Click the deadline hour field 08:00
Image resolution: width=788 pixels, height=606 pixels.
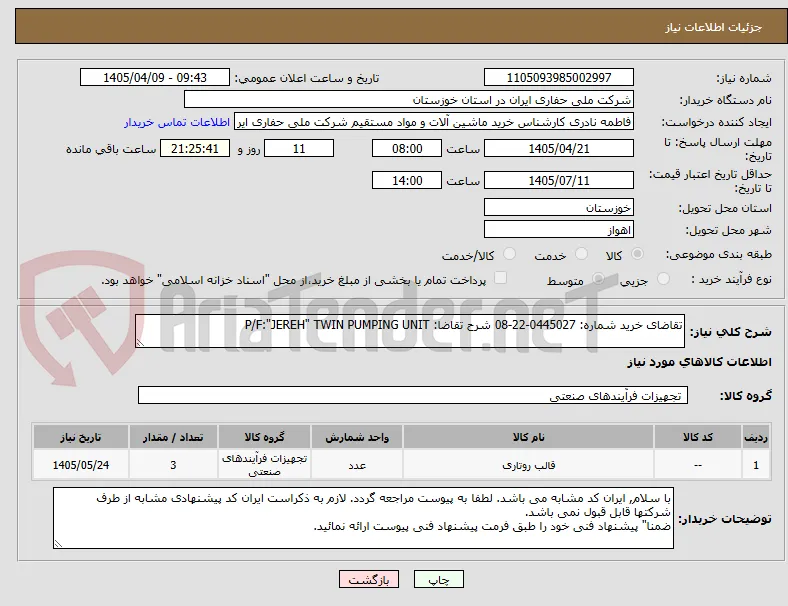coord(407,149)
